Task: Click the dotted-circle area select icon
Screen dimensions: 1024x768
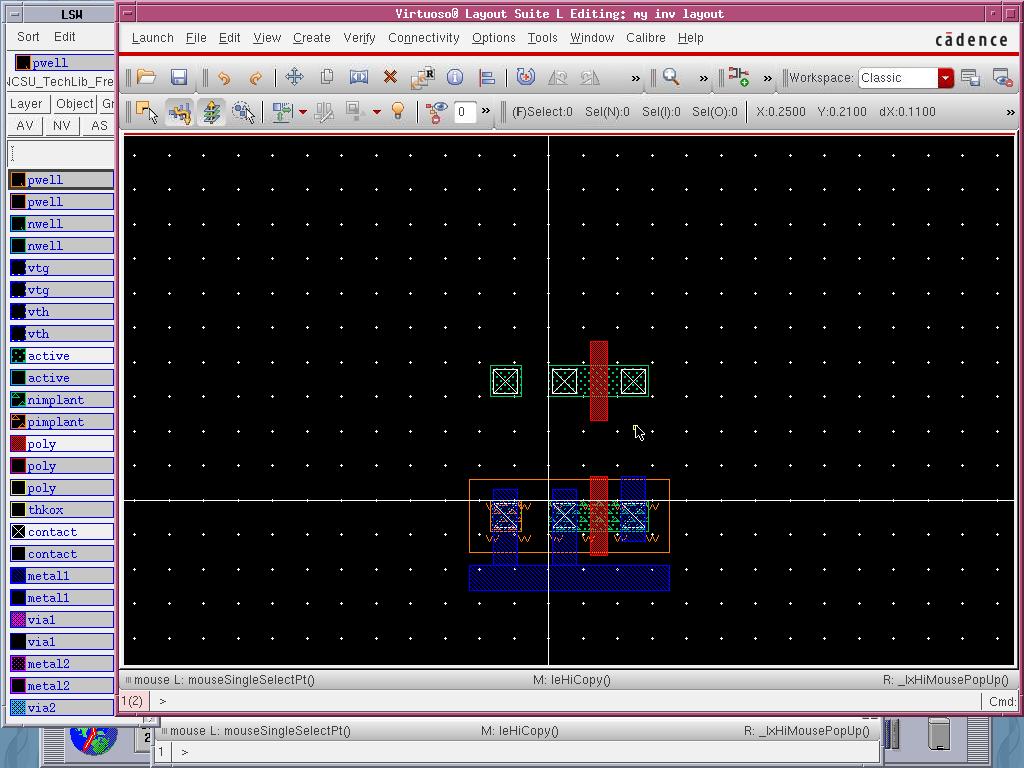Action: click(x=244, y=112)
